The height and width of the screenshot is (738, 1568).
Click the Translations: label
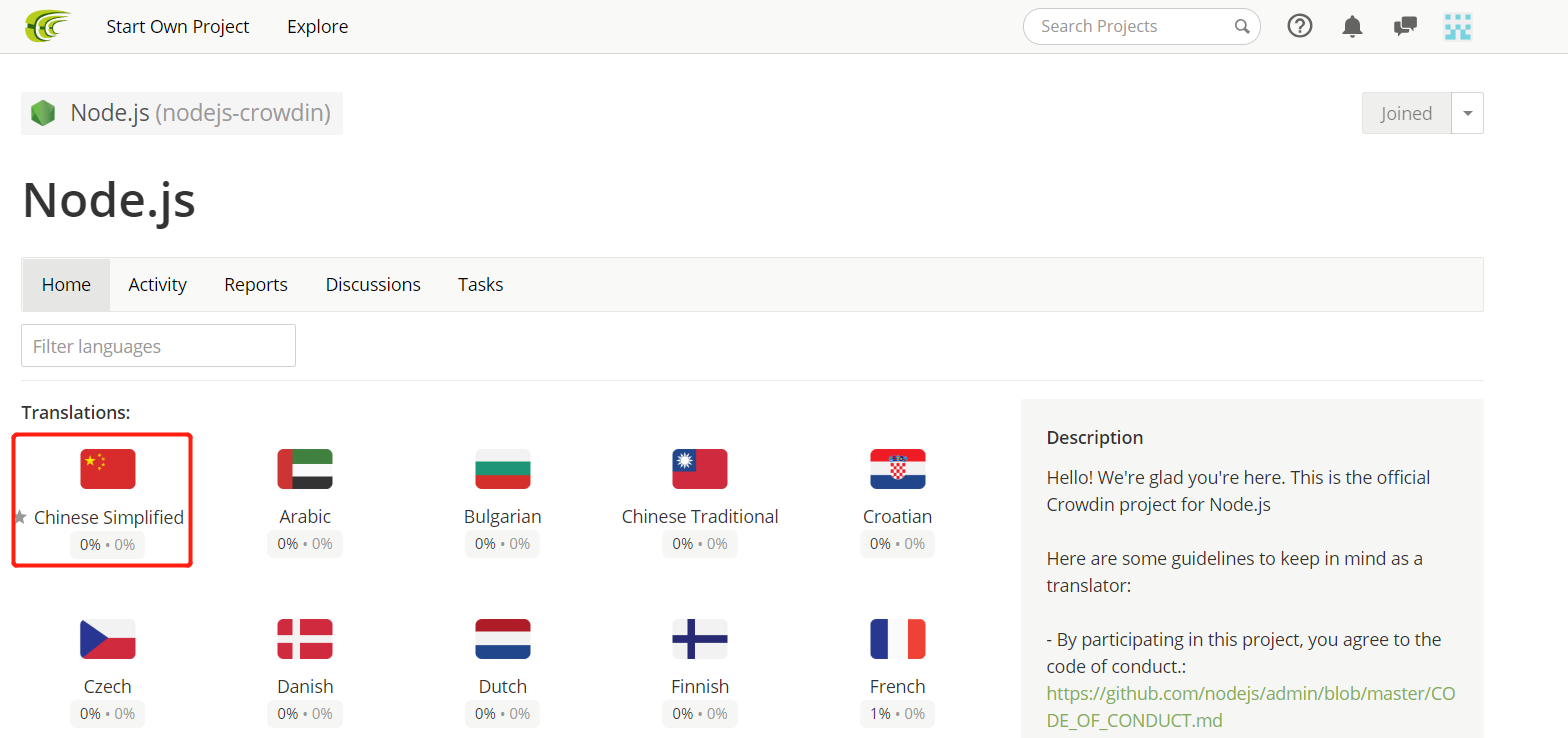tap(76, 413)
